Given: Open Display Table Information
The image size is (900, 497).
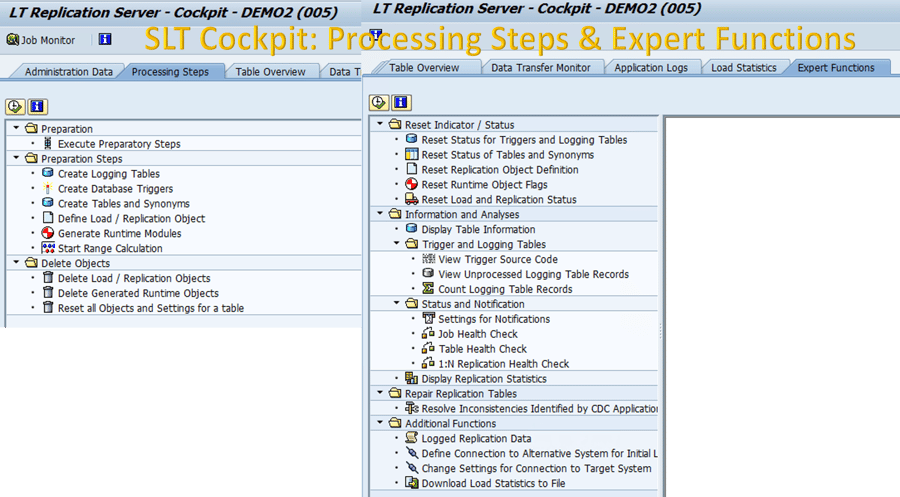Looking at the screenshot, I should (x=478, y=229).
